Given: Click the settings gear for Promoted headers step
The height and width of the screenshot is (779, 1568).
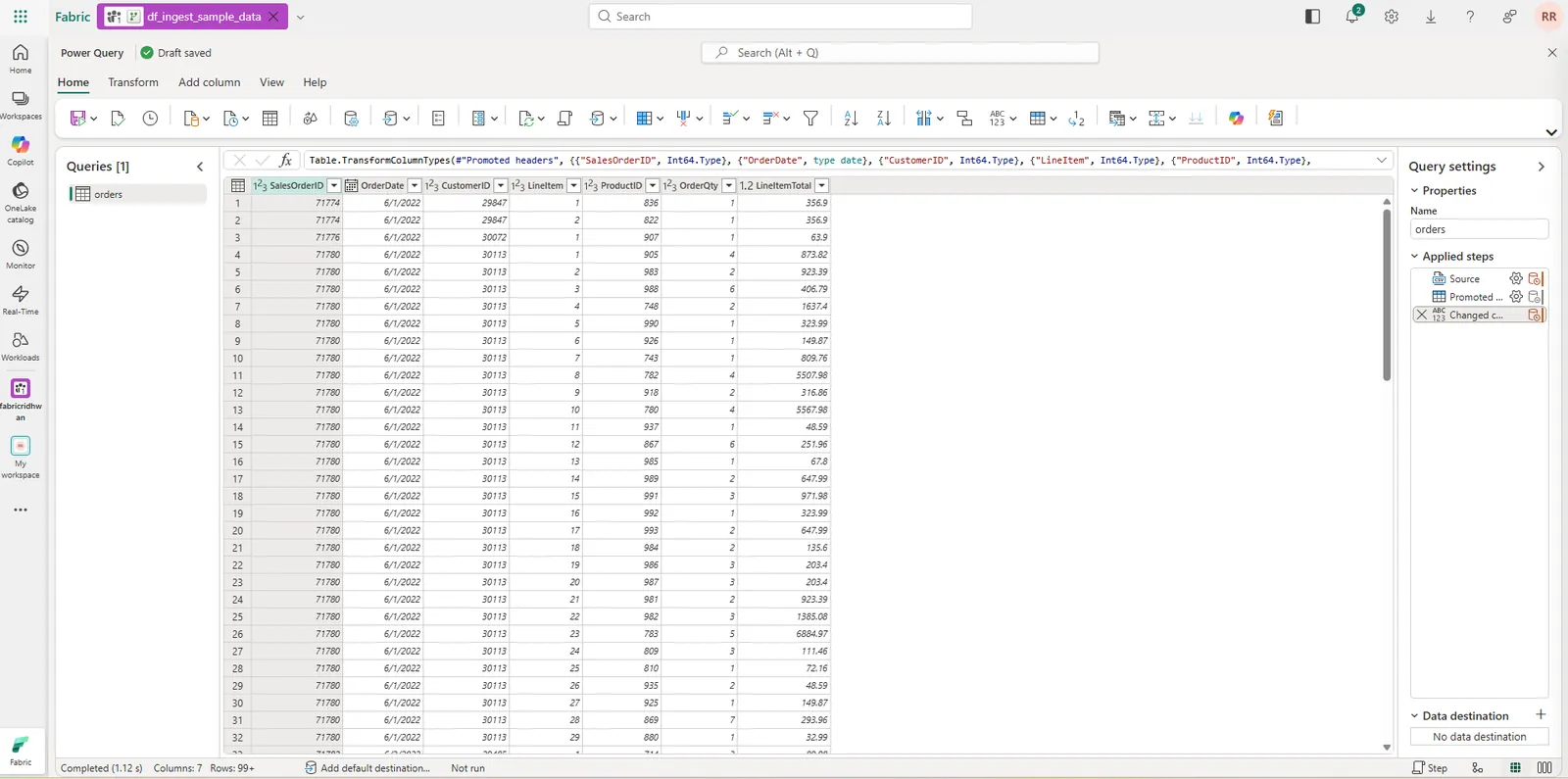Looking at the screenshot, I should 1516,296.
